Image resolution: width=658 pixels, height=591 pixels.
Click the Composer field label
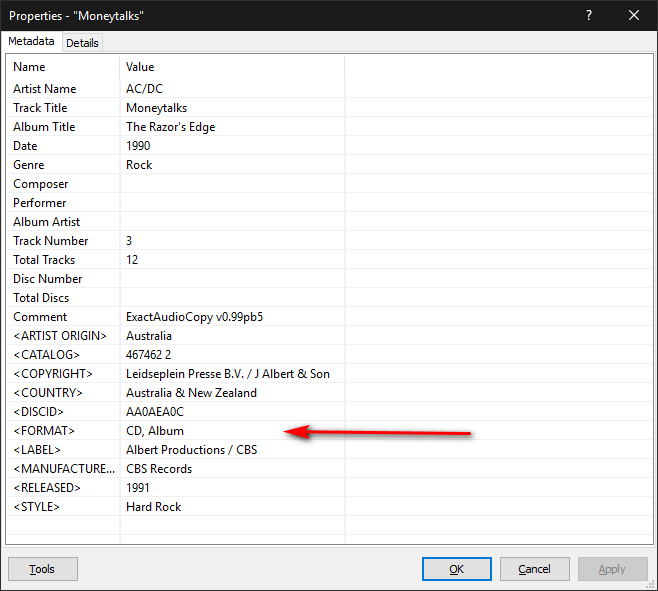(40, 184)
